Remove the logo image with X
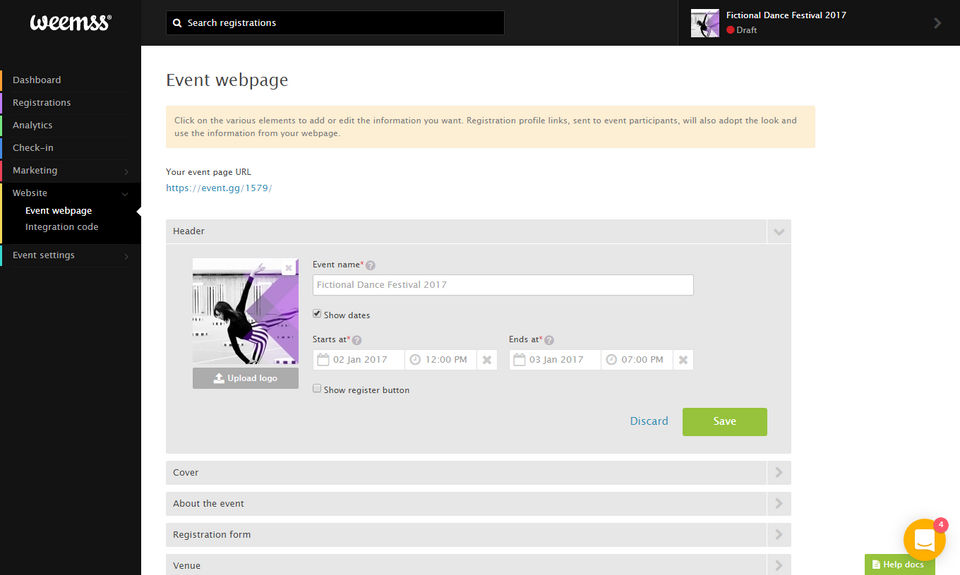Viewport: 960px width, 575px height. (x=288, y=268)
